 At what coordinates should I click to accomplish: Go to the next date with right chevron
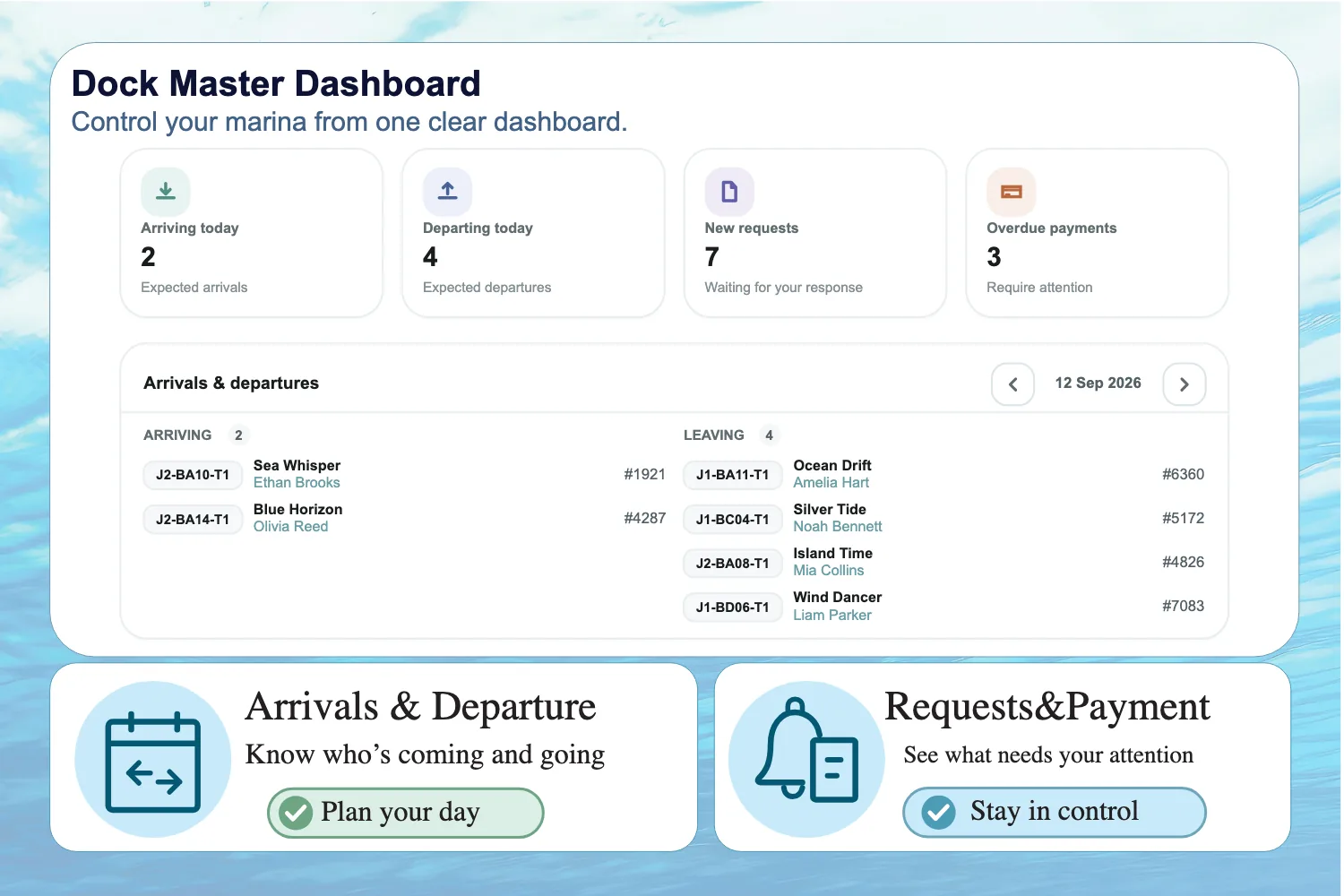pos(1185,384)
